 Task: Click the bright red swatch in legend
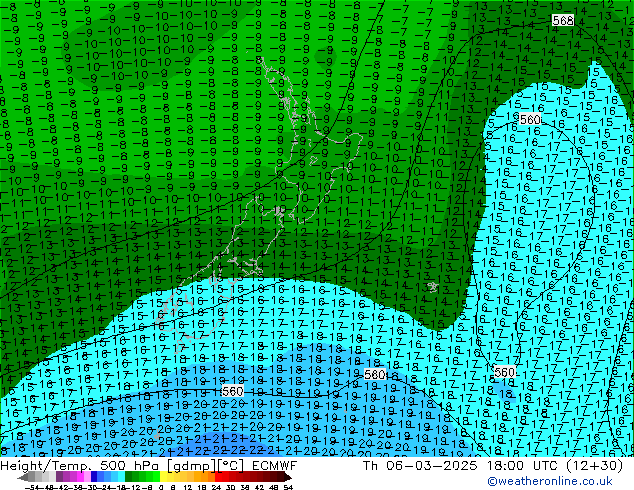tap(219, 478)
